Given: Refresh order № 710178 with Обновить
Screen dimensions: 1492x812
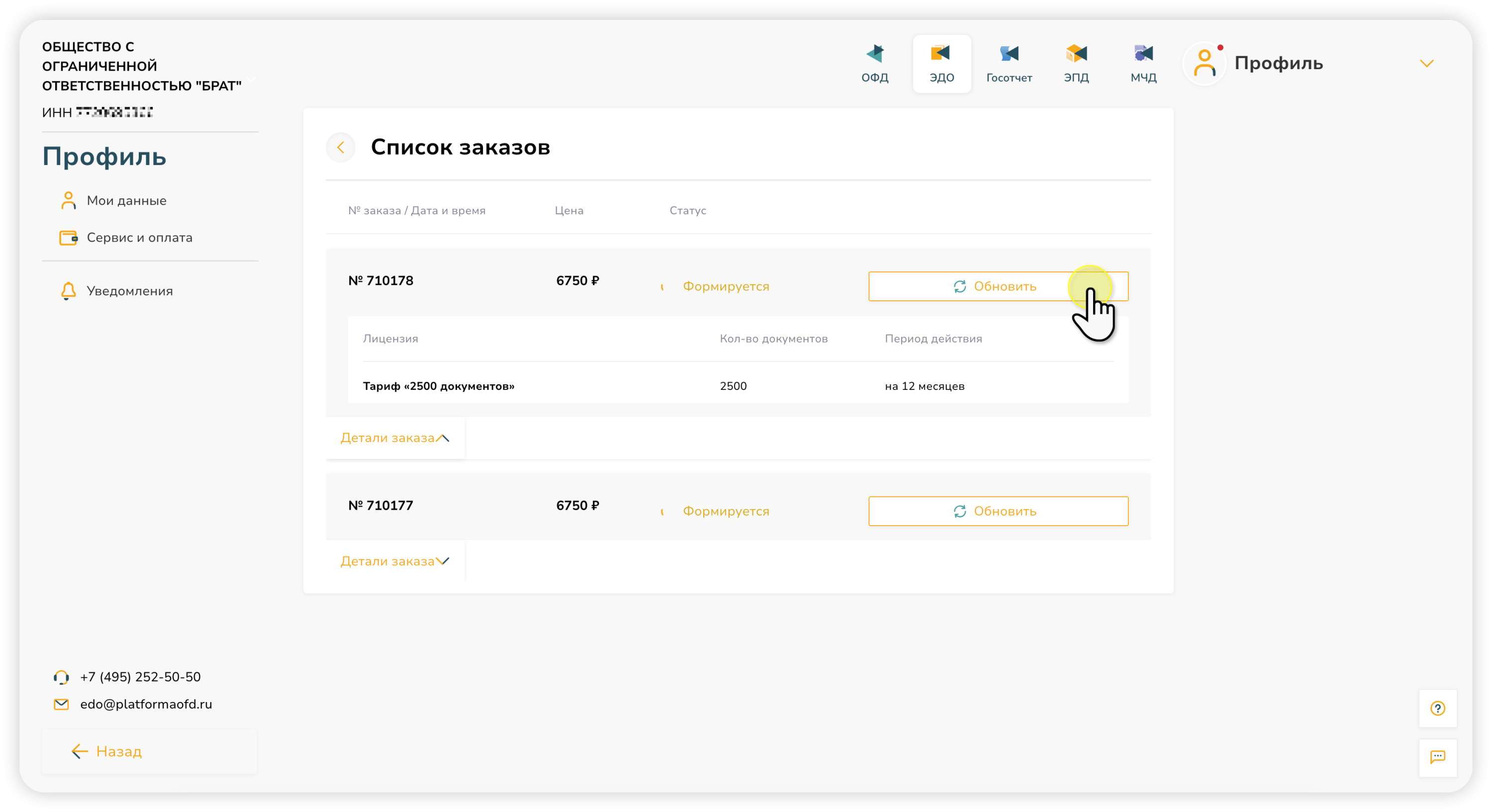Looking at the screenshot, I should [997, 286].
